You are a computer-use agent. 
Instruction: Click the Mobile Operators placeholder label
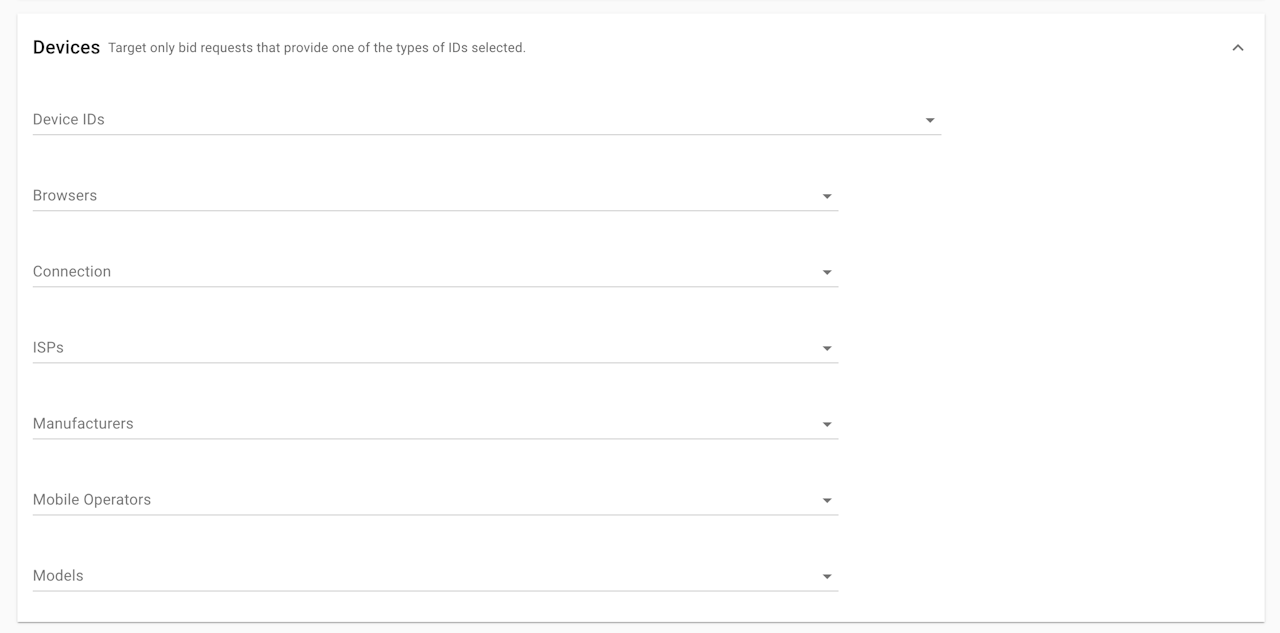click(x=92, y=499)
